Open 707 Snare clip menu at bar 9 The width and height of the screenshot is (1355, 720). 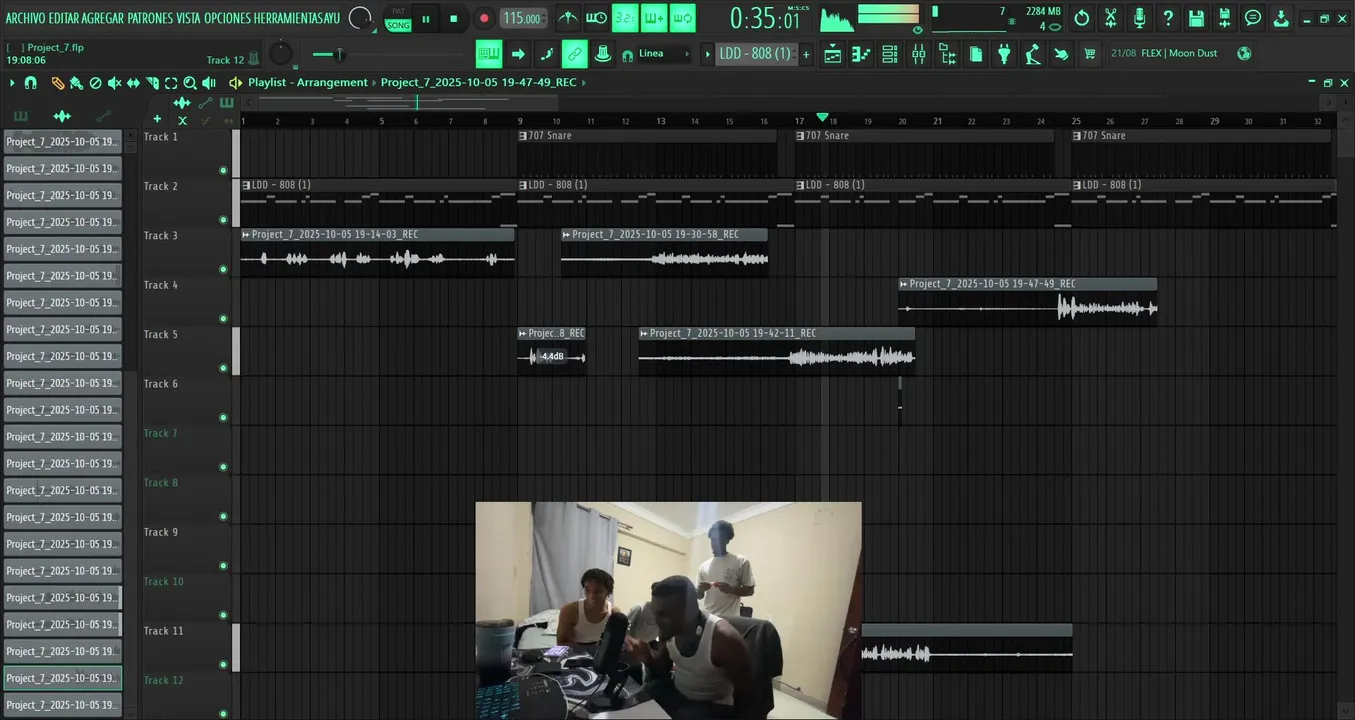[523, 136]
